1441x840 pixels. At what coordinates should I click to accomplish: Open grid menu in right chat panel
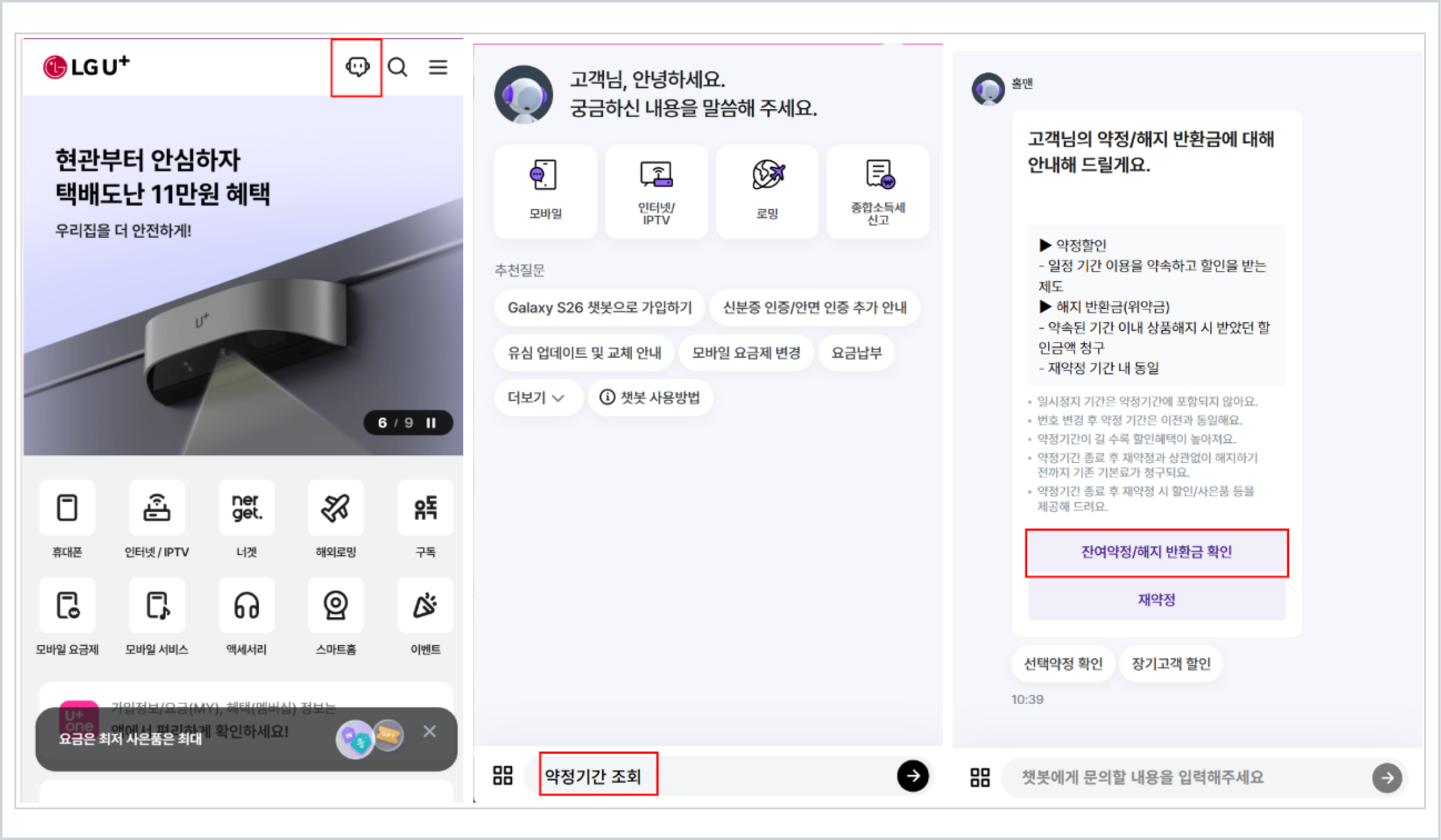[x=980, y=777]
